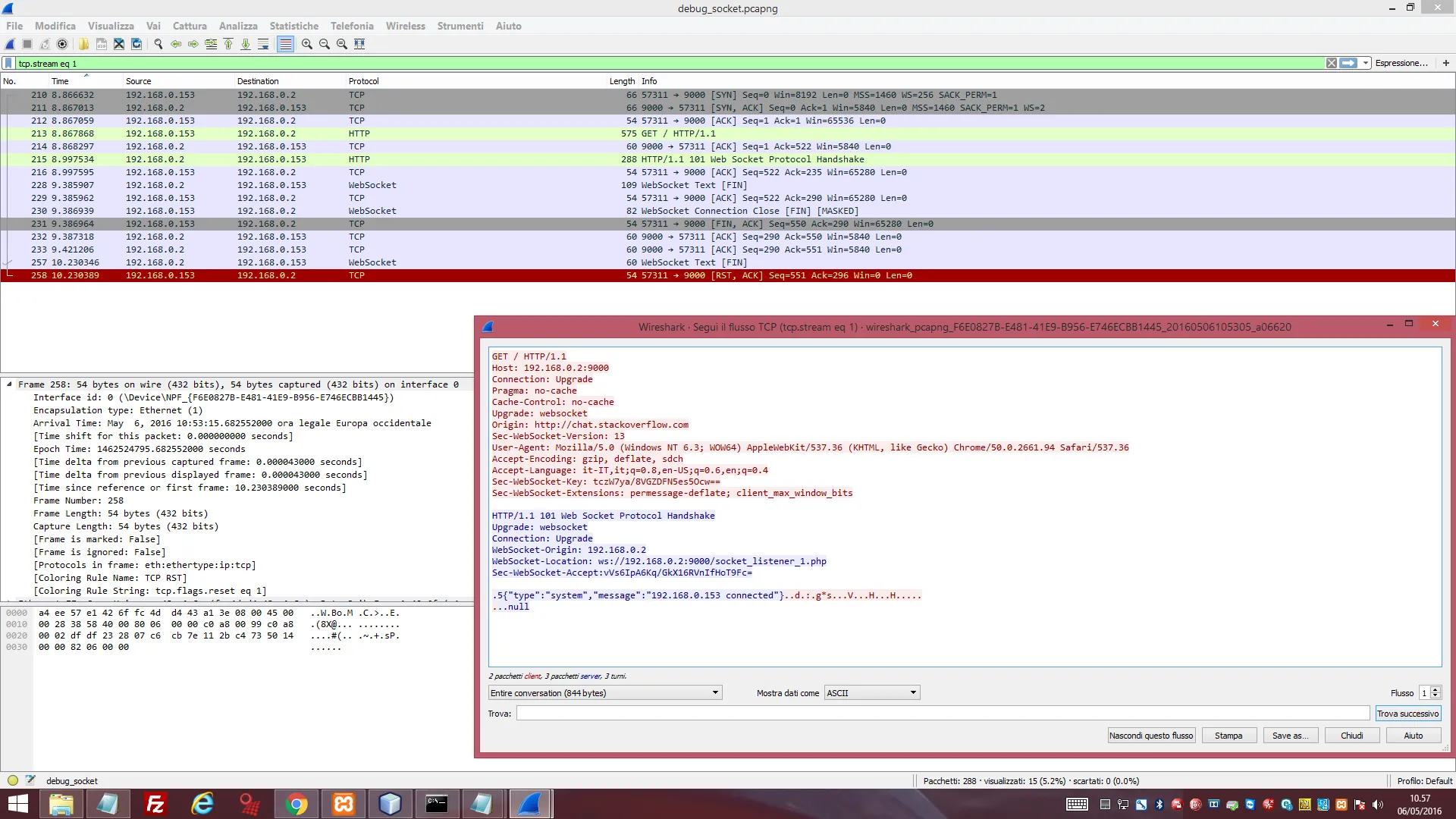Click Zoom In toolbar icon
The height and width of the screenshot is (819, 1456).
[x=306, y=44]
